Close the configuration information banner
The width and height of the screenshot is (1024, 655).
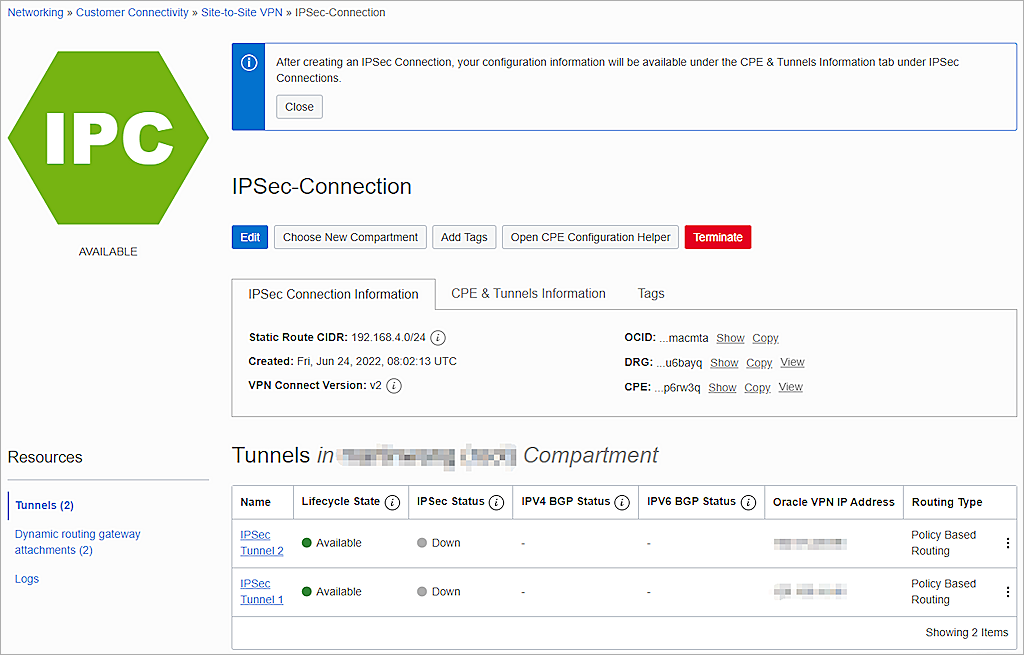point(299,106)
